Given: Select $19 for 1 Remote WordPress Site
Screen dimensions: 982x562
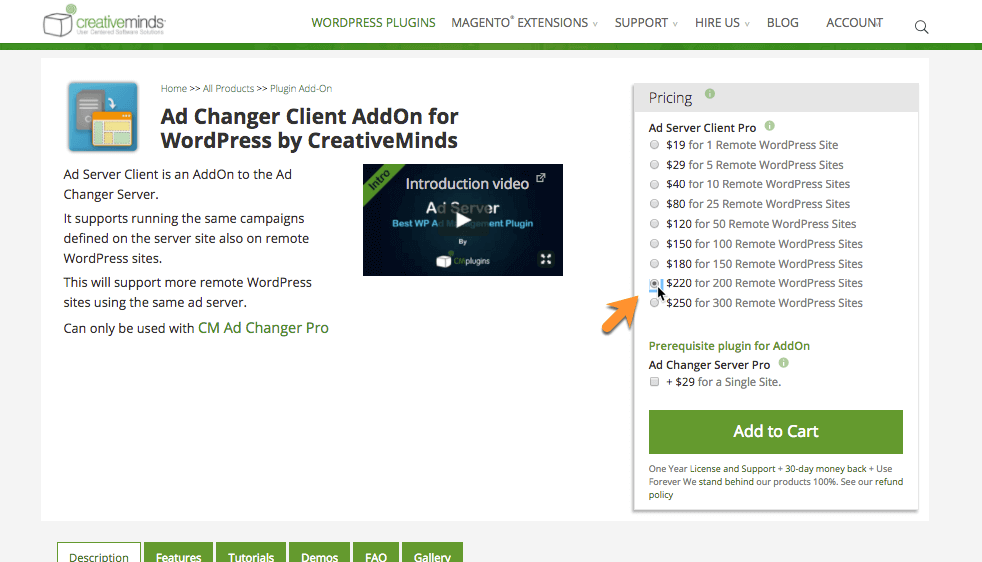Looking at the screenshot, I should pos(654,145).
